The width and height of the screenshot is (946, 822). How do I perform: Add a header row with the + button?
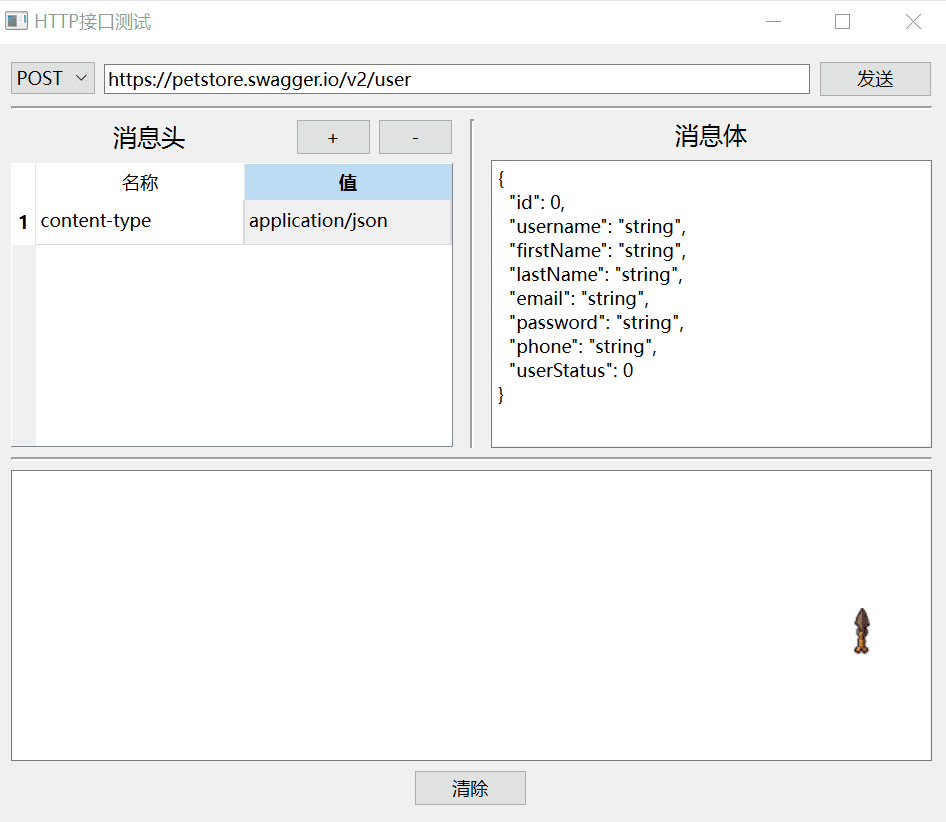(333, 137)
